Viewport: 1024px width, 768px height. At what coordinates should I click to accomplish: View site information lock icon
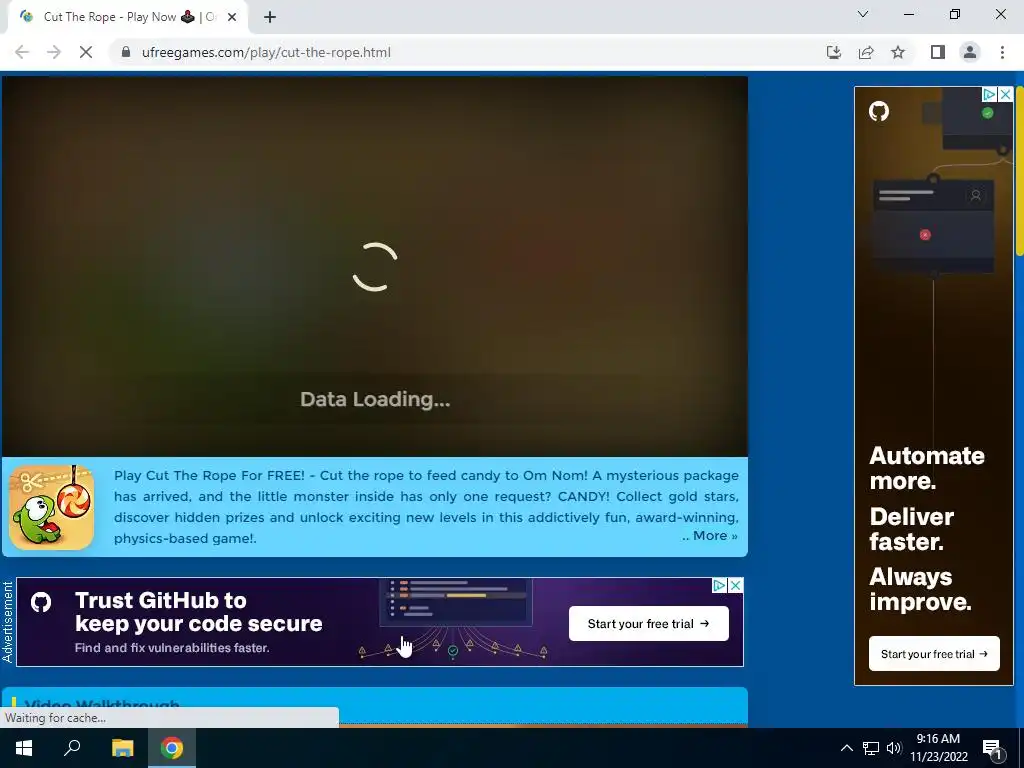pos(126,52)
